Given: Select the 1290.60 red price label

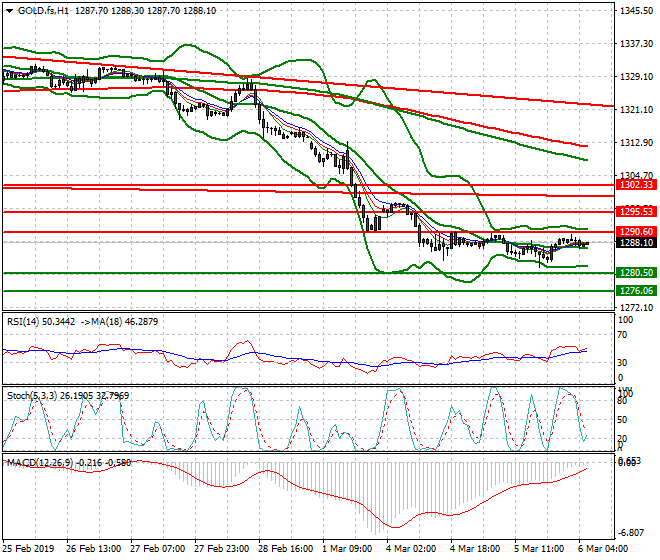Looking at the screenshot, I should point(636,232).
